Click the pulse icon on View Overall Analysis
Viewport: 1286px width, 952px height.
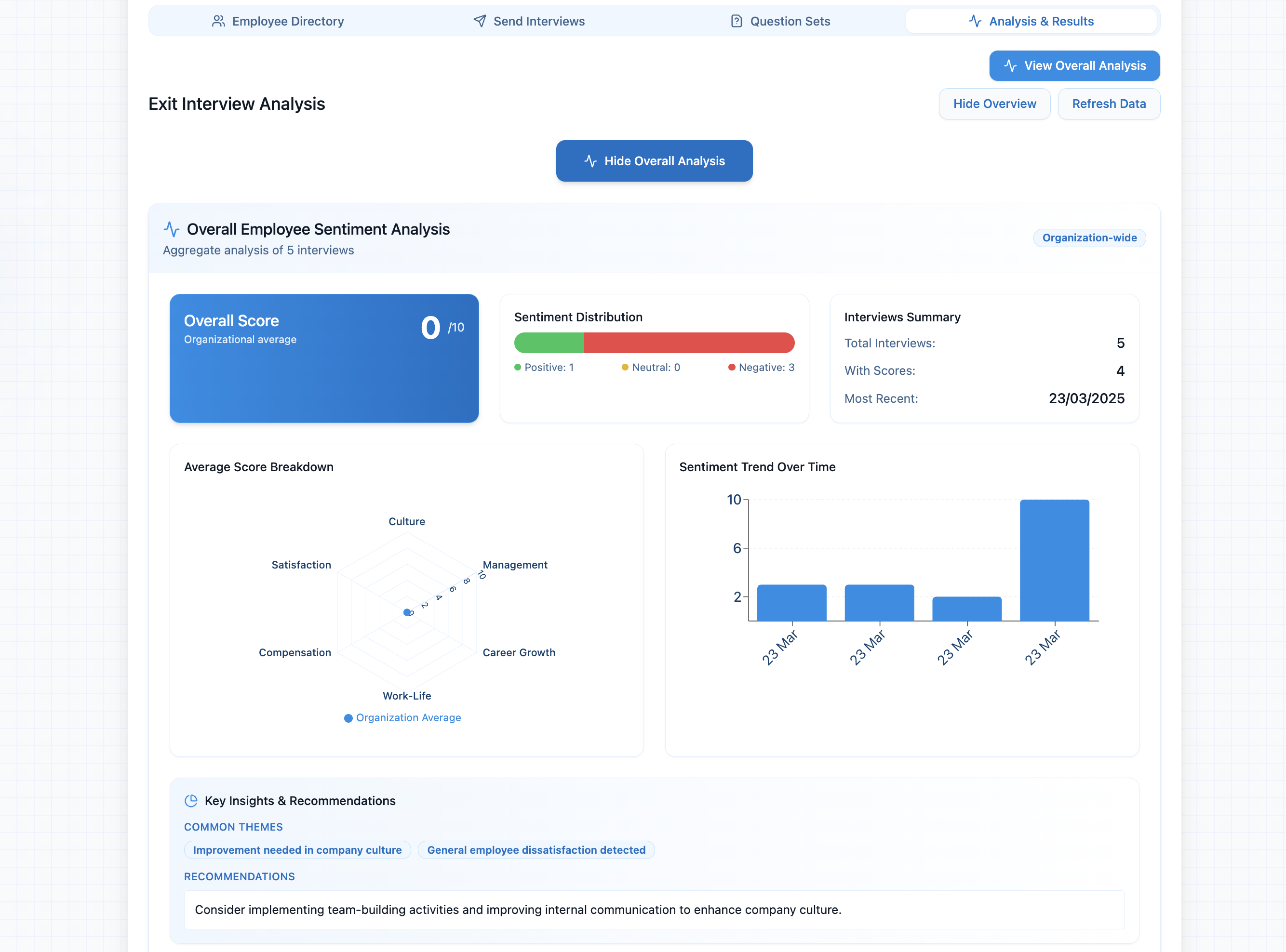pyautogui.click(x=1010, y=66)
